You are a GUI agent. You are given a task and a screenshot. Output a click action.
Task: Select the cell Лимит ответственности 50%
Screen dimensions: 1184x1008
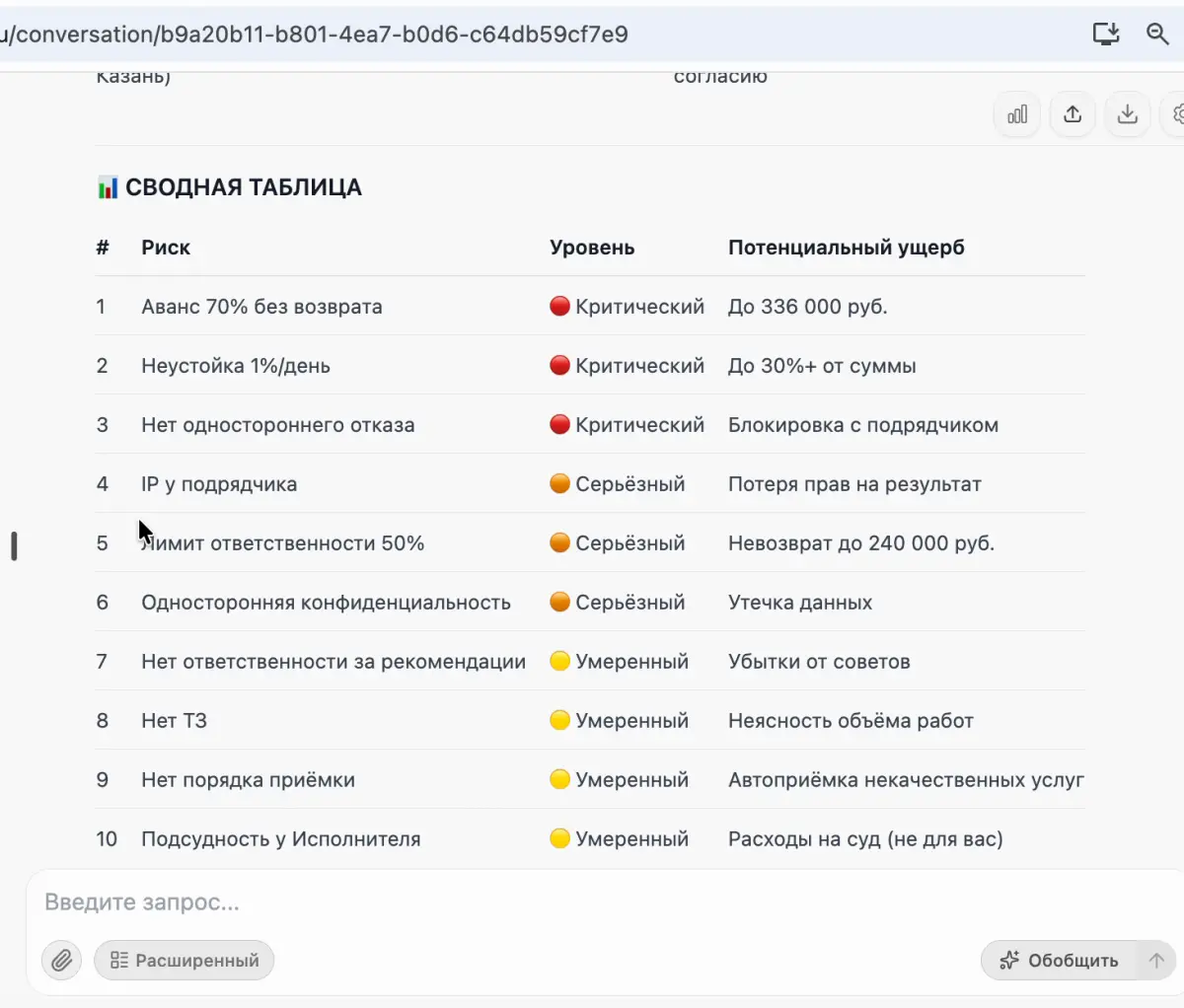(283, 543)
